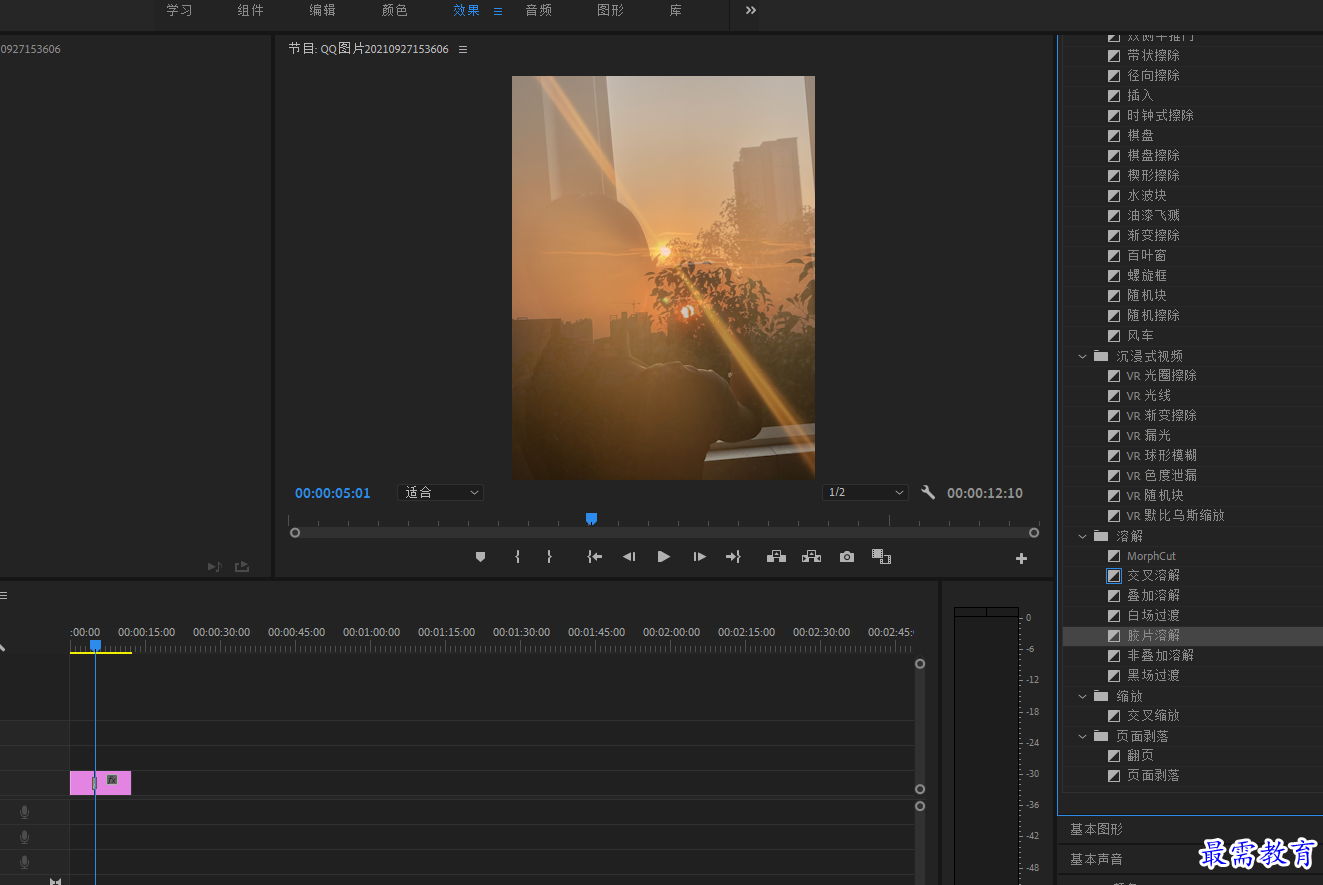This screenshot has height=885, width=1323.
Task: Switch to the 库 workspace
Action: (x=676, y=10)
